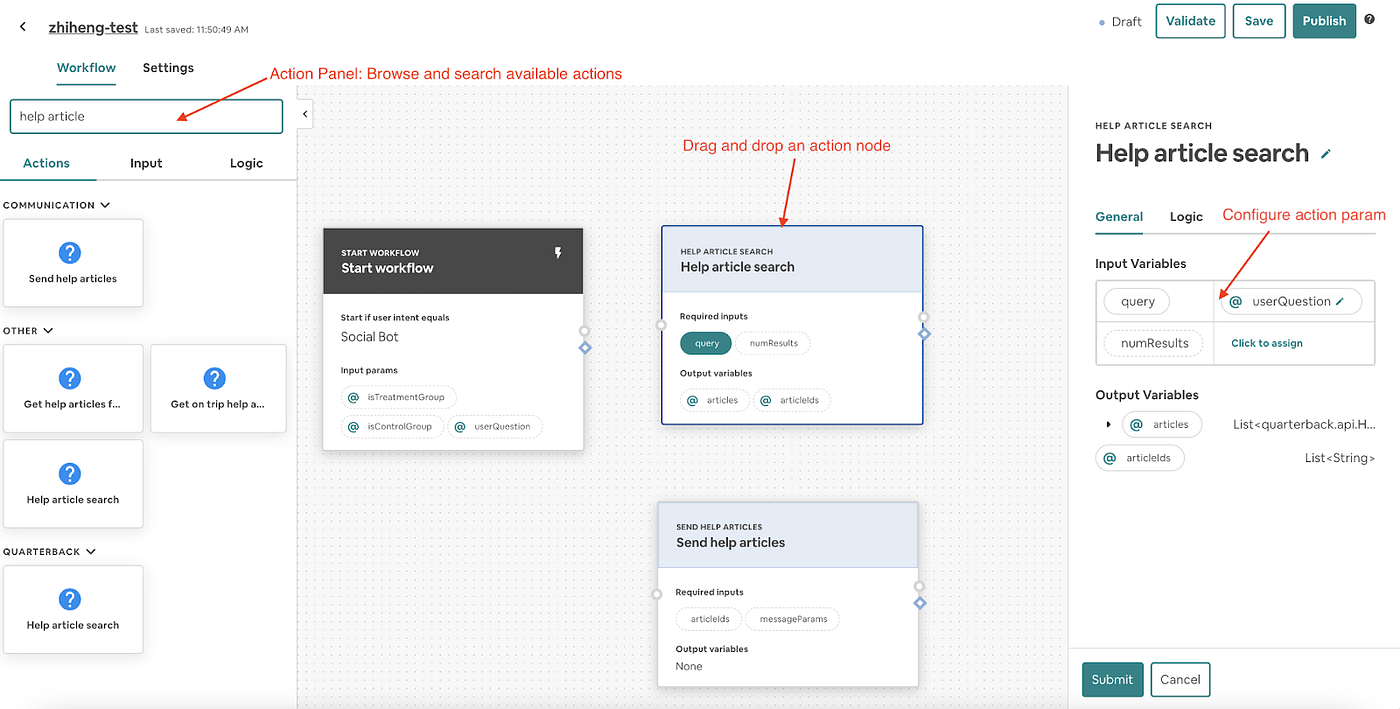1400x709 pixels.
Task: Click the Validate button
Action: click(1190, 21)
